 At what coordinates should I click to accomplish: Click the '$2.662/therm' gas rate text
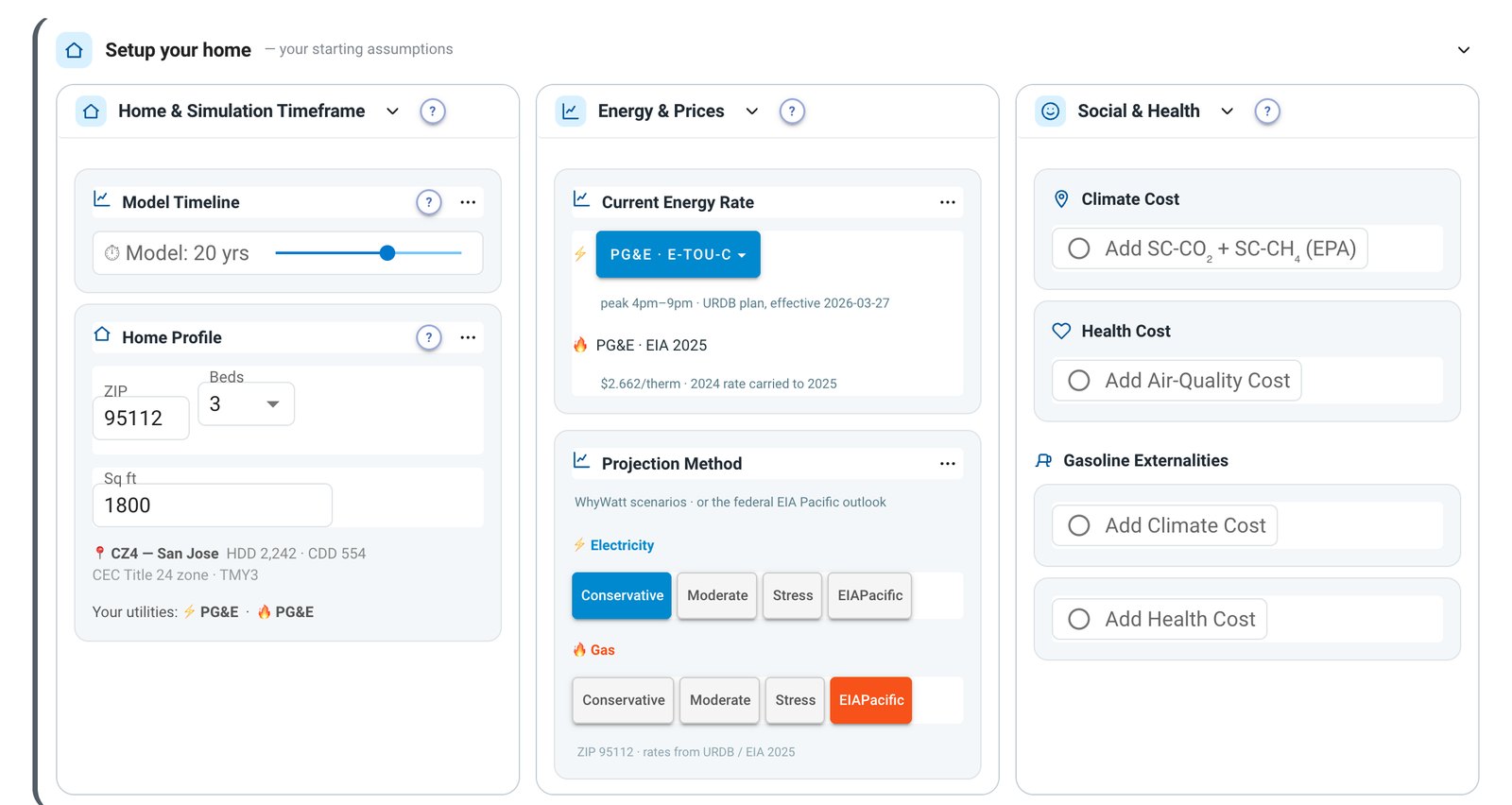[640, 385]
